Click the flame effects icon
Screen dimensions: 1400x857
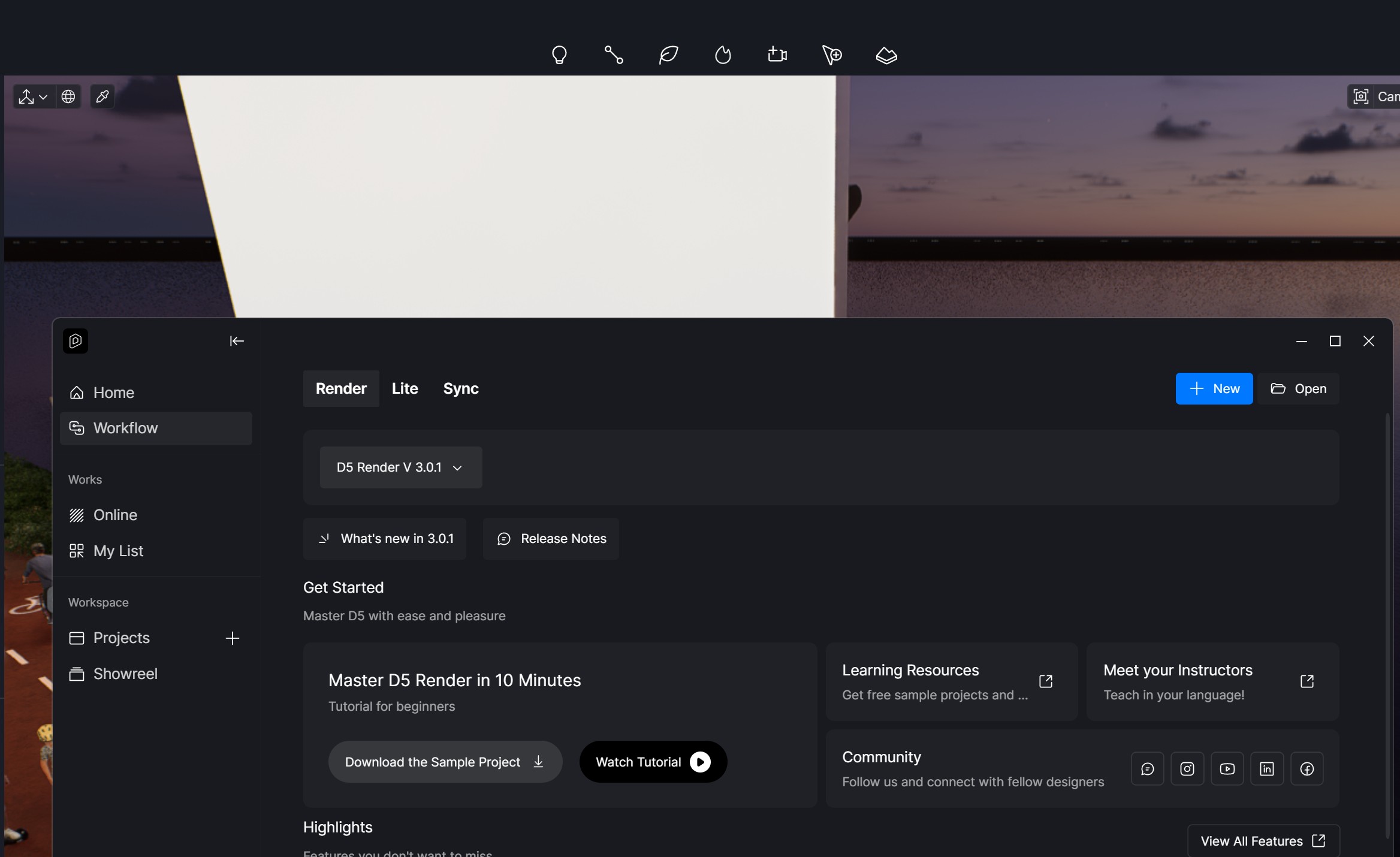pos(723,55)
